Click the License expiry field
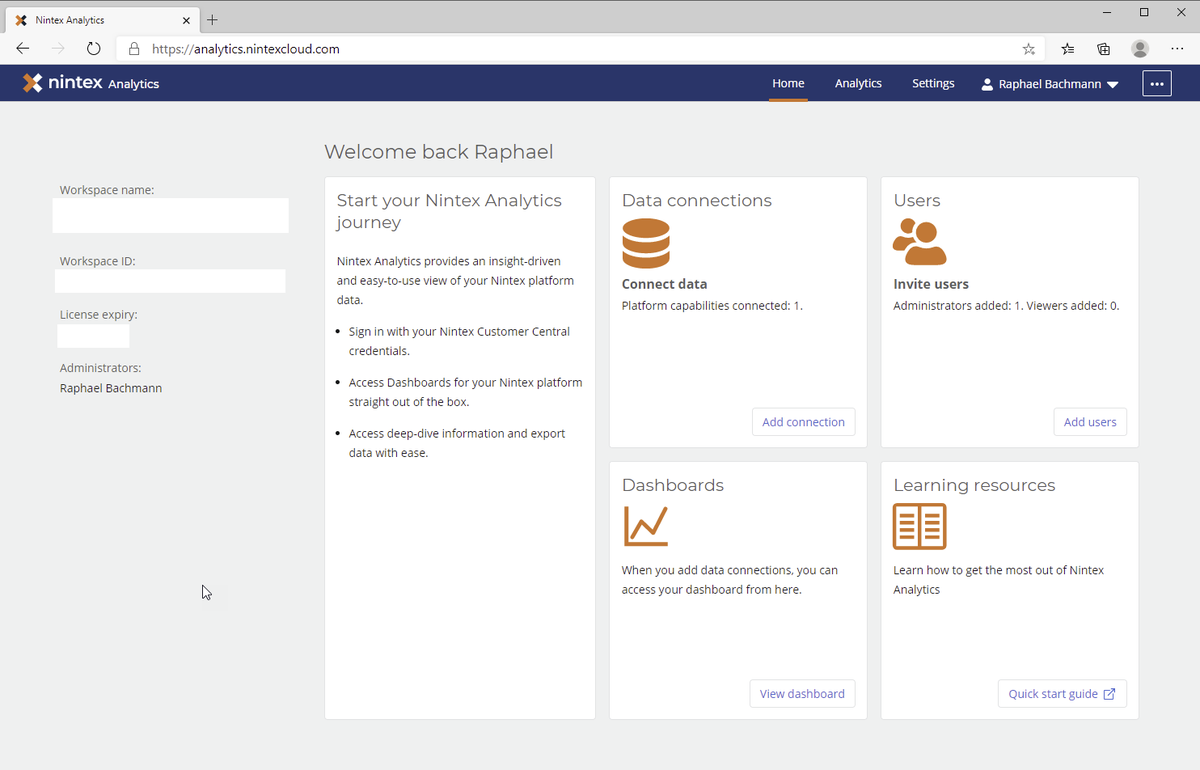The height and width of the screenshot is (770, 1200). coord(93,336)
